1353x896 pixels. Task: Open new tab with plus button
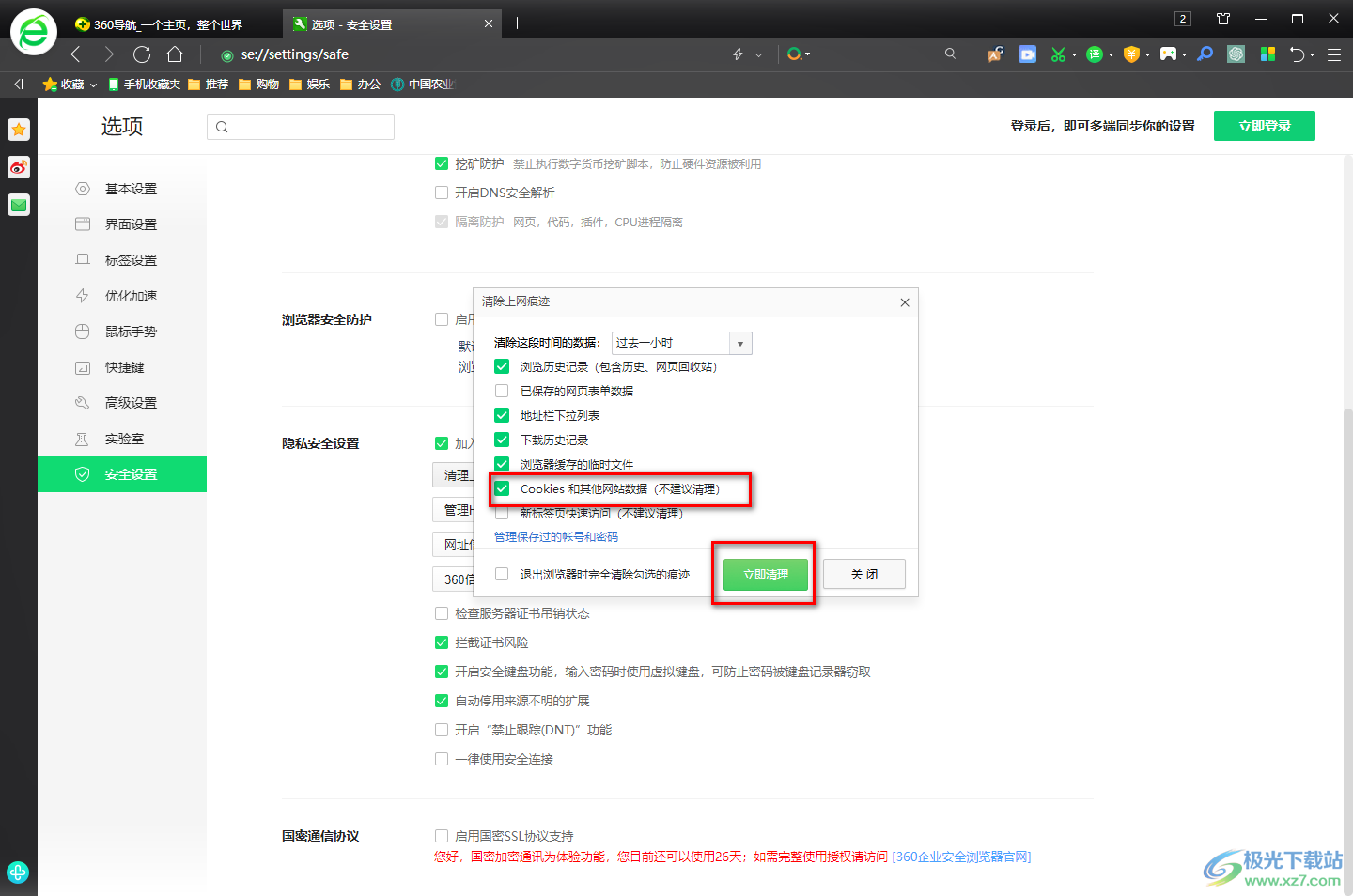click(517, 23)
